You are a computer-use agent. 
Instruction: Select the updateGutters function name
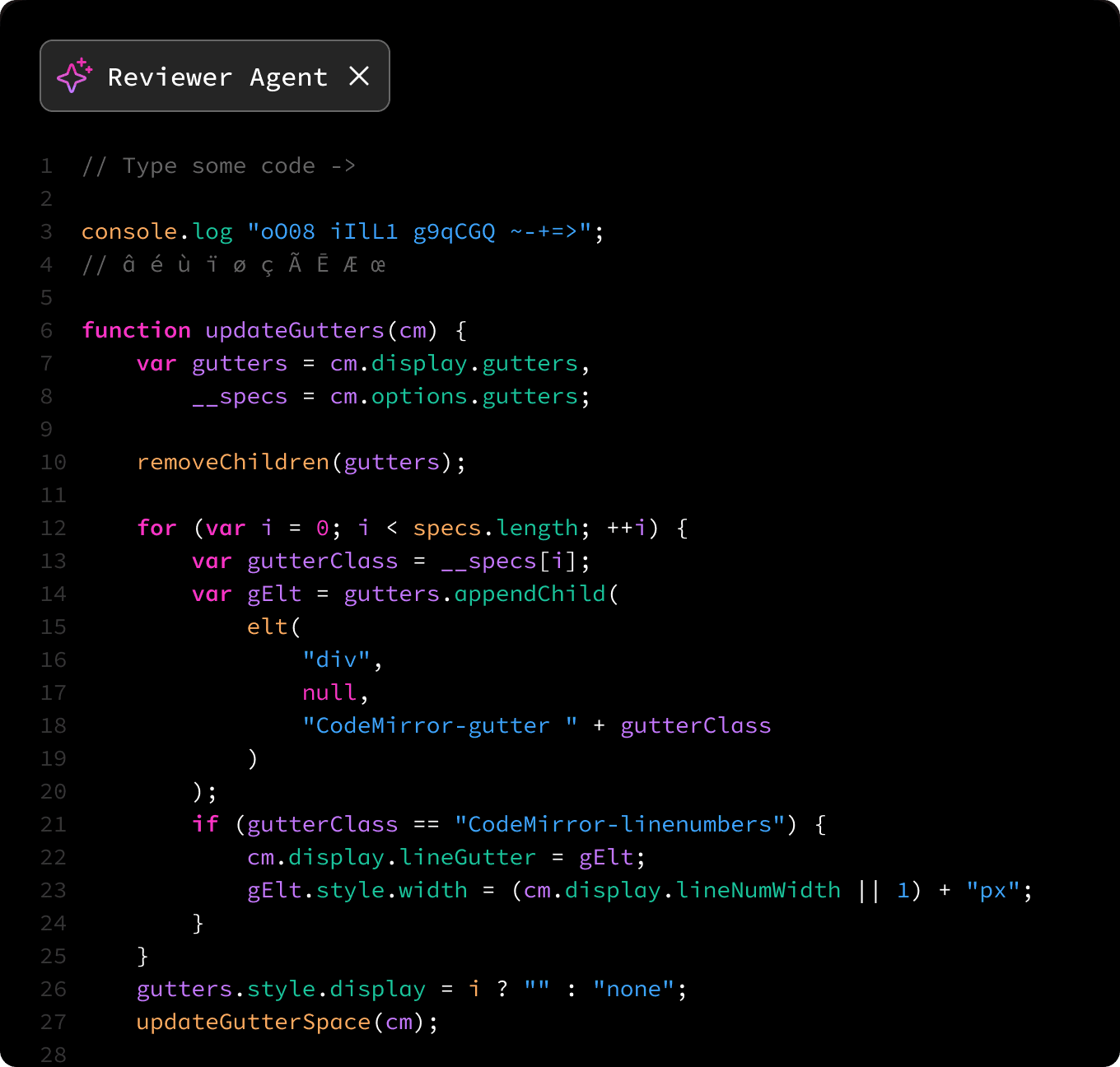coord(294,330)
